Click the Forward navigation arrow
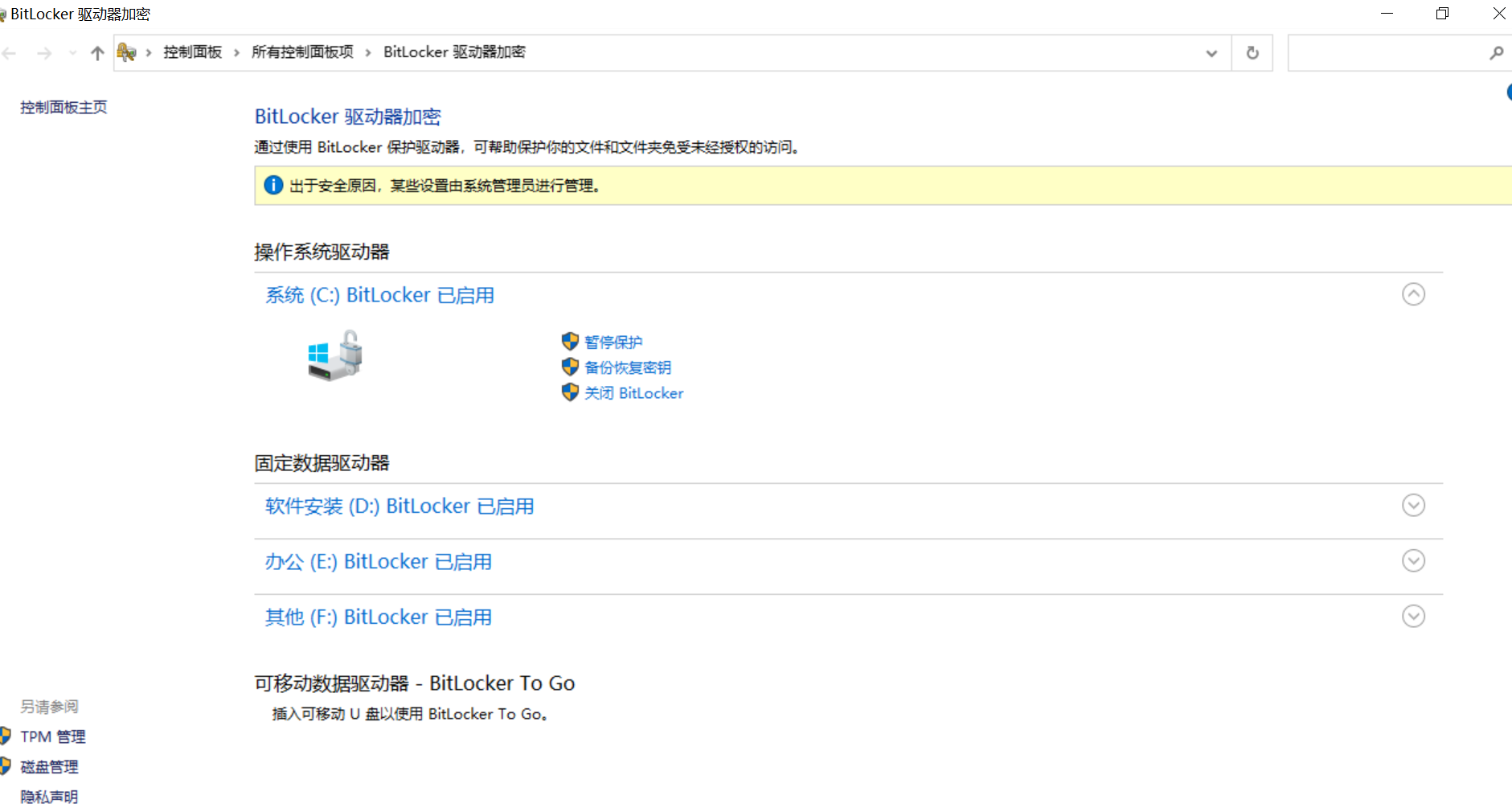The width and height of the screenshot is (1512, 808). [x=44, y=53]
